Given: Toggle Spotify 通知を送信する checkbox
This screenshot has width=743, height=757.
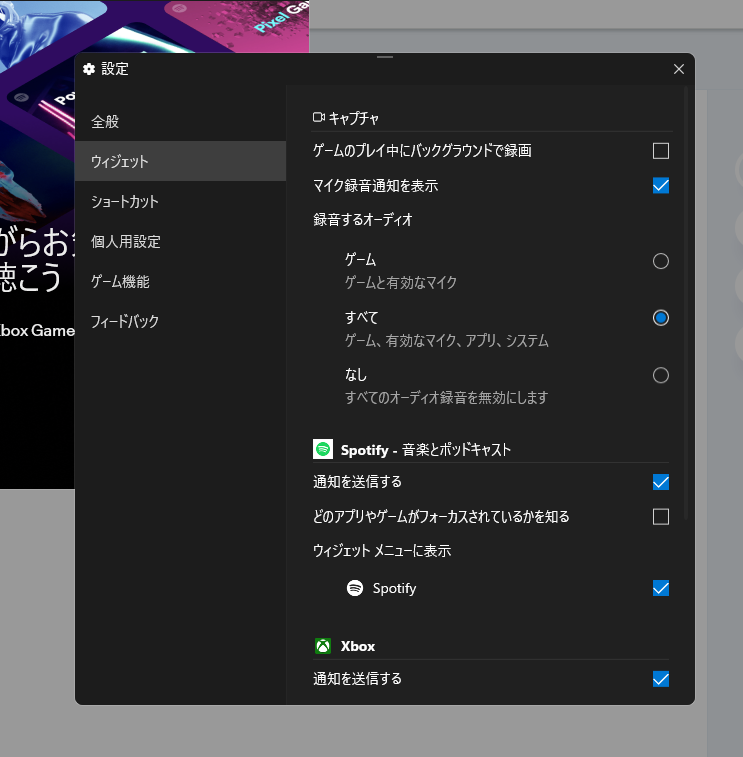Looking at the screenshot, I should [x=660, y=482].
